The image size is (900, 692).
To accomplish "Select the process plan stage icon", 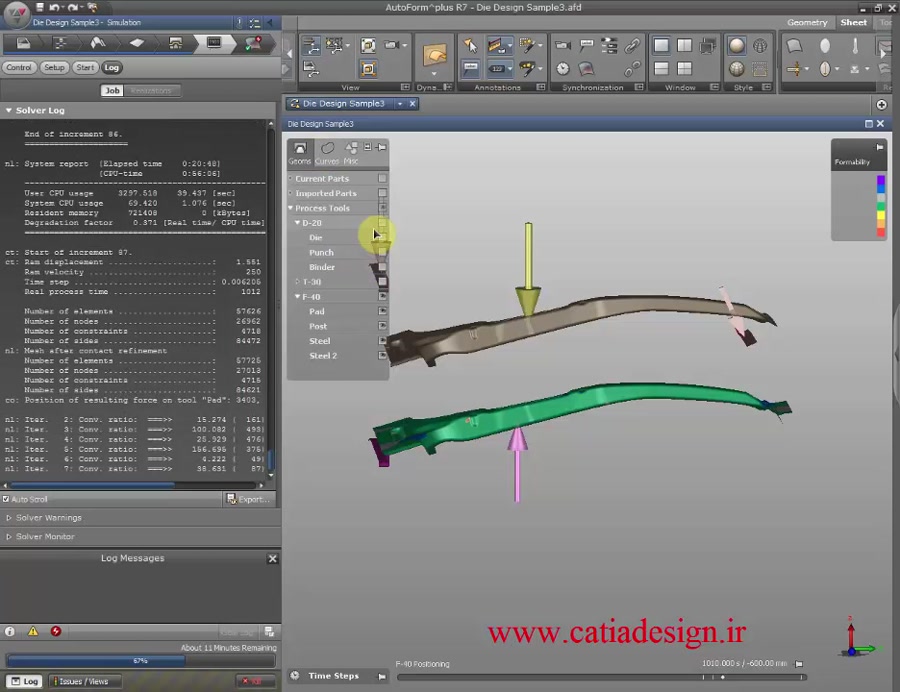I will click(60, 44).
